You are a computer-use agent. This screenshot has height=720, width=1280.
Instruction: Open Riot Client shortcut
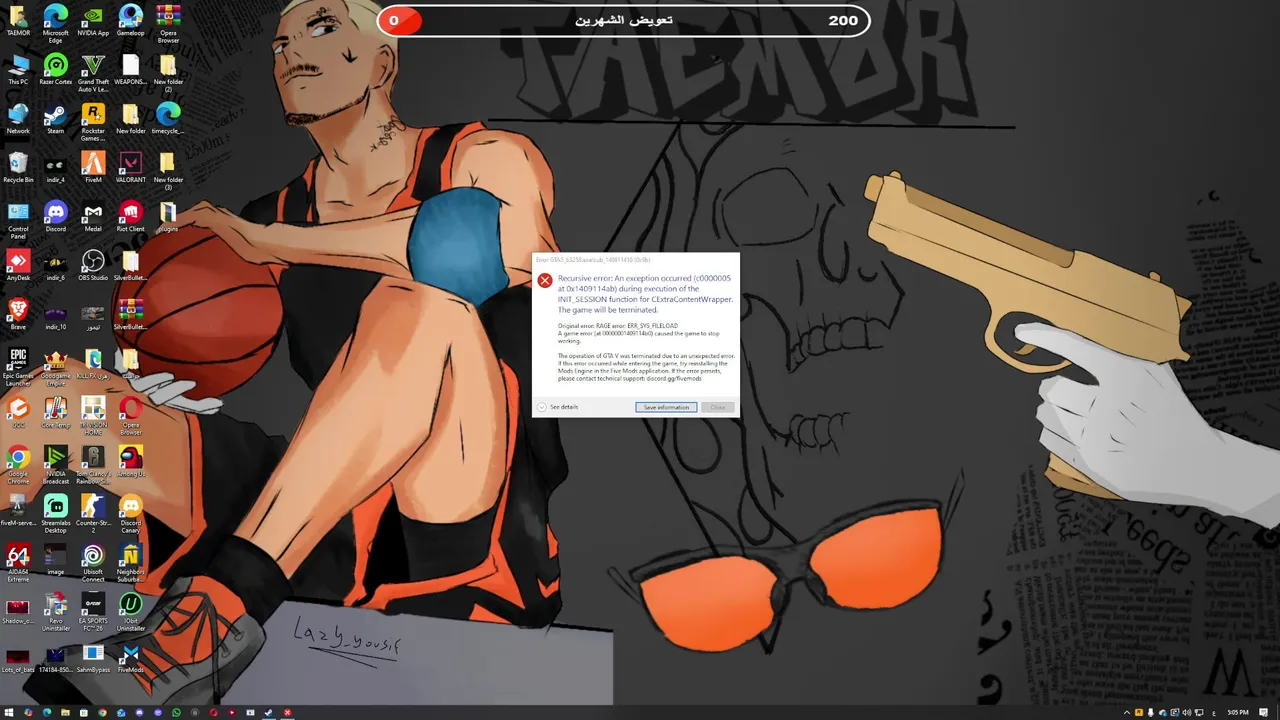(131, 216)
